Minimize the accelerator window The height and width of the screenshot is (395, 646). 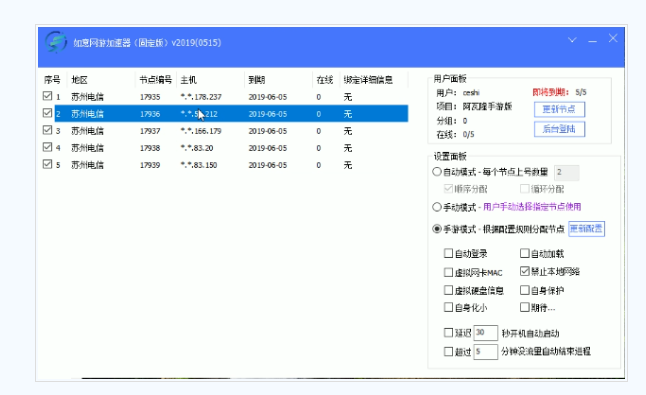click(x=592, y=41)
